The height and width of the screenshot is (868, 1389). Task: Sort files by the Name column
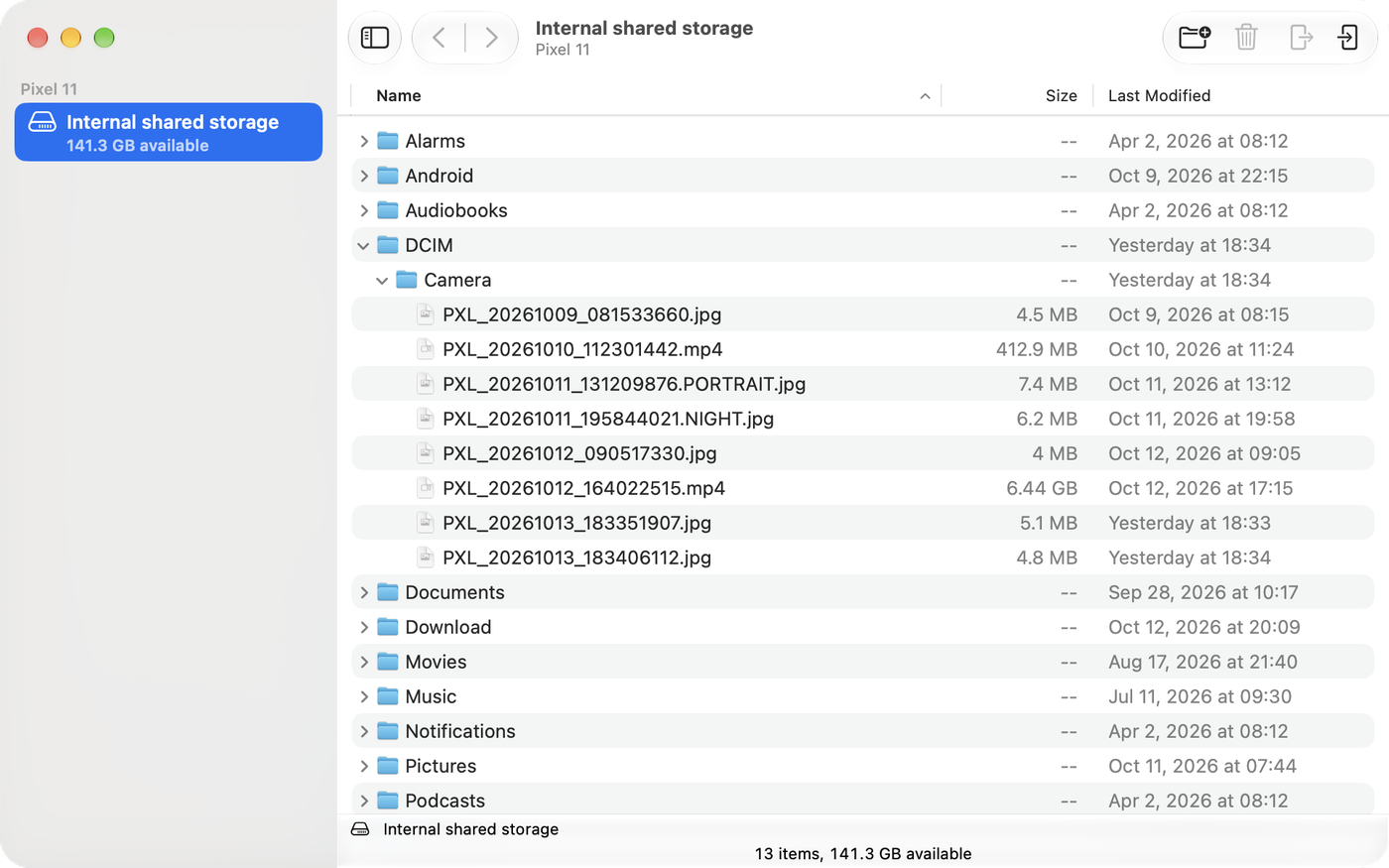399,95
